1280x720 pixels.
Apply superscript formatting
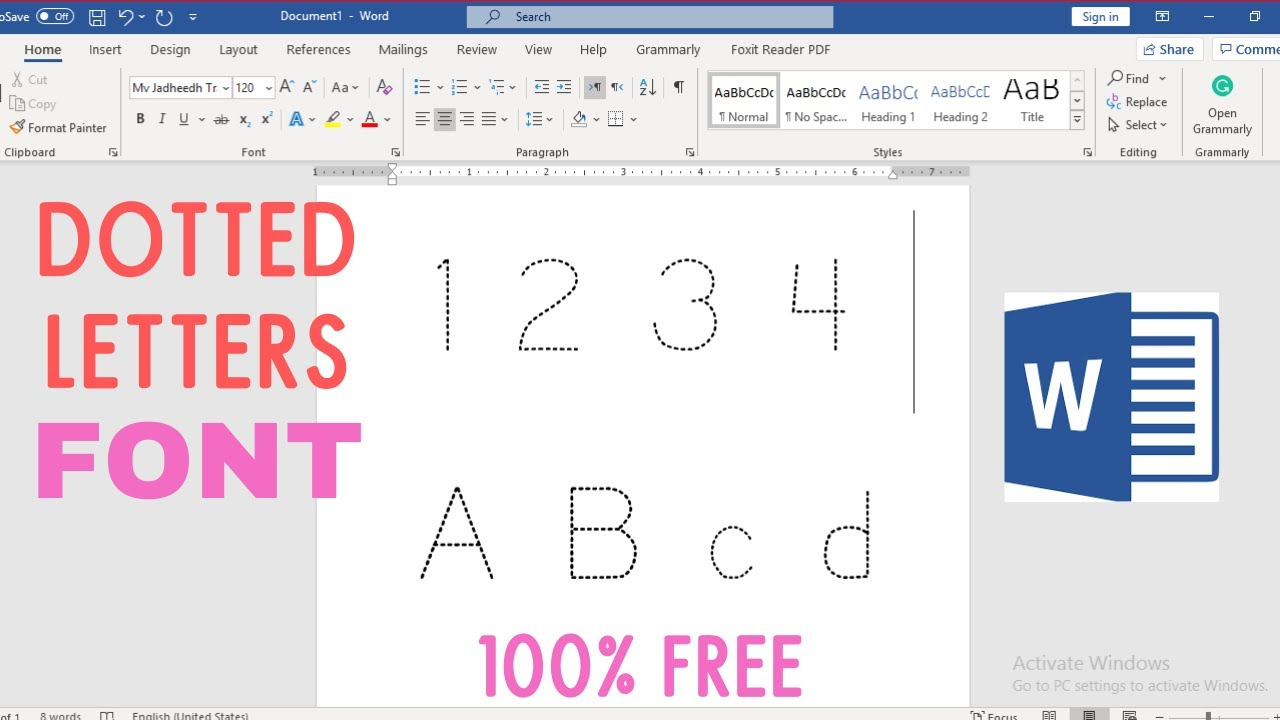[x=265, y=118]
